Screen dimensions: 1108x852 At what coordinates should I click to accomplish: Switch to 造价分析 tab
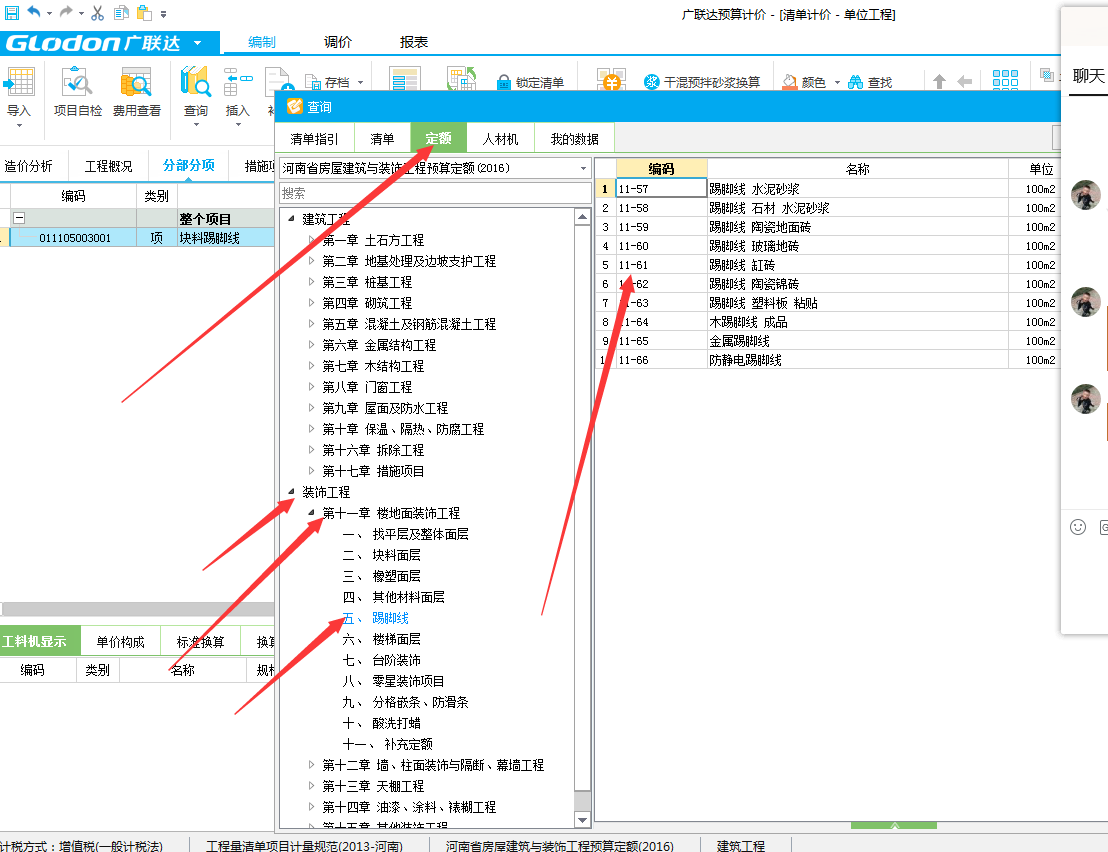(x=28, y=166)
